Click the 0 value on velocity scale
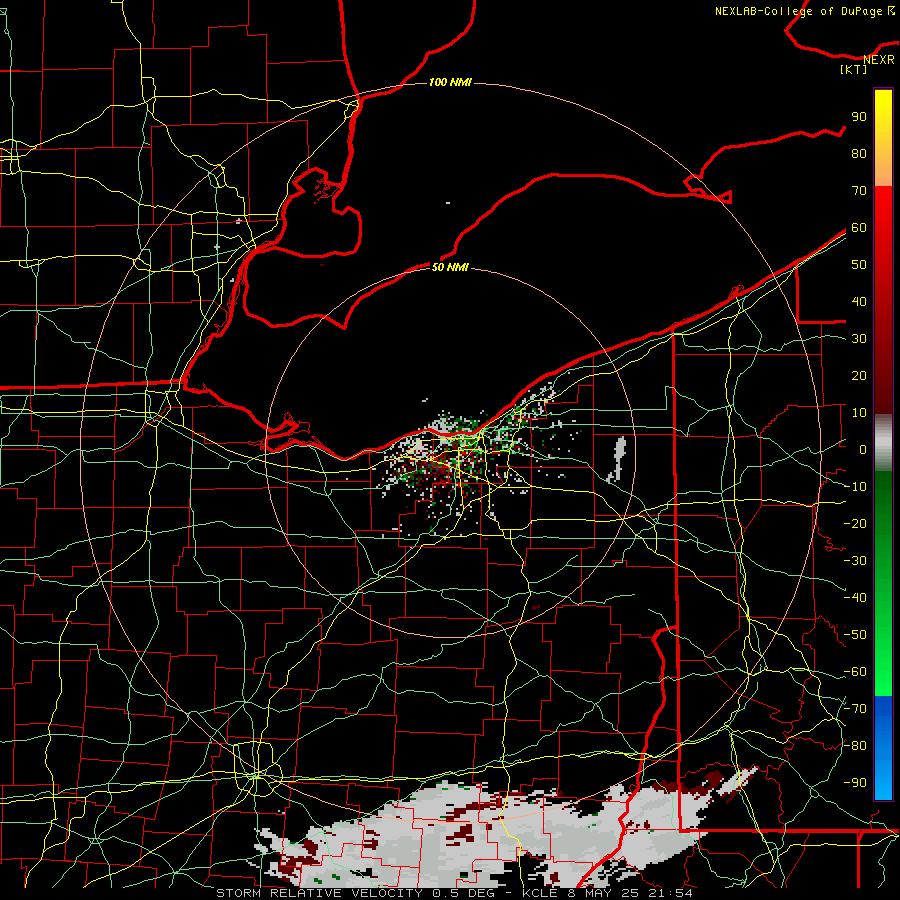Viewport: 900px width, 900px height. (x=863, y=450)
